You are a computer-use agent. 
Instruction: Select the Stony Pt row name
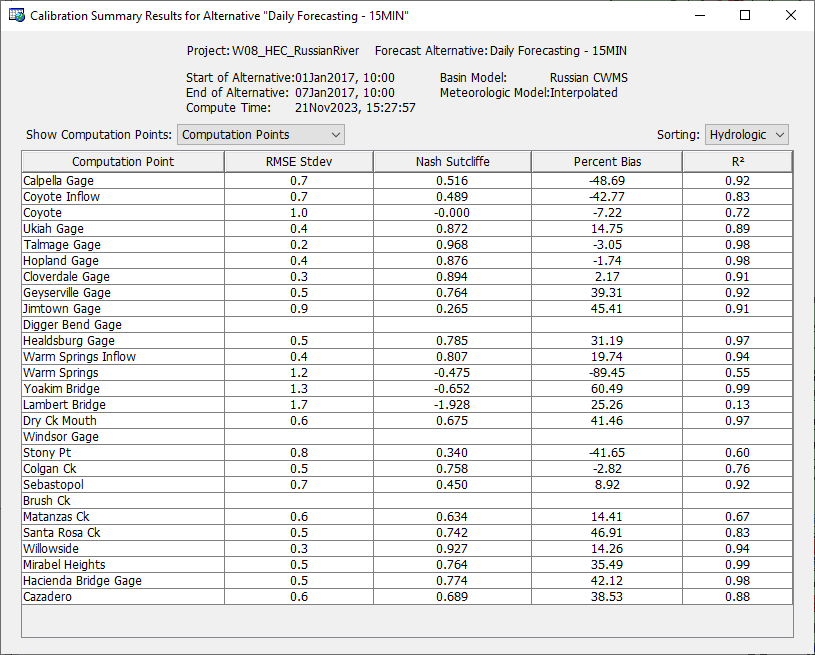tap(47, 453)
